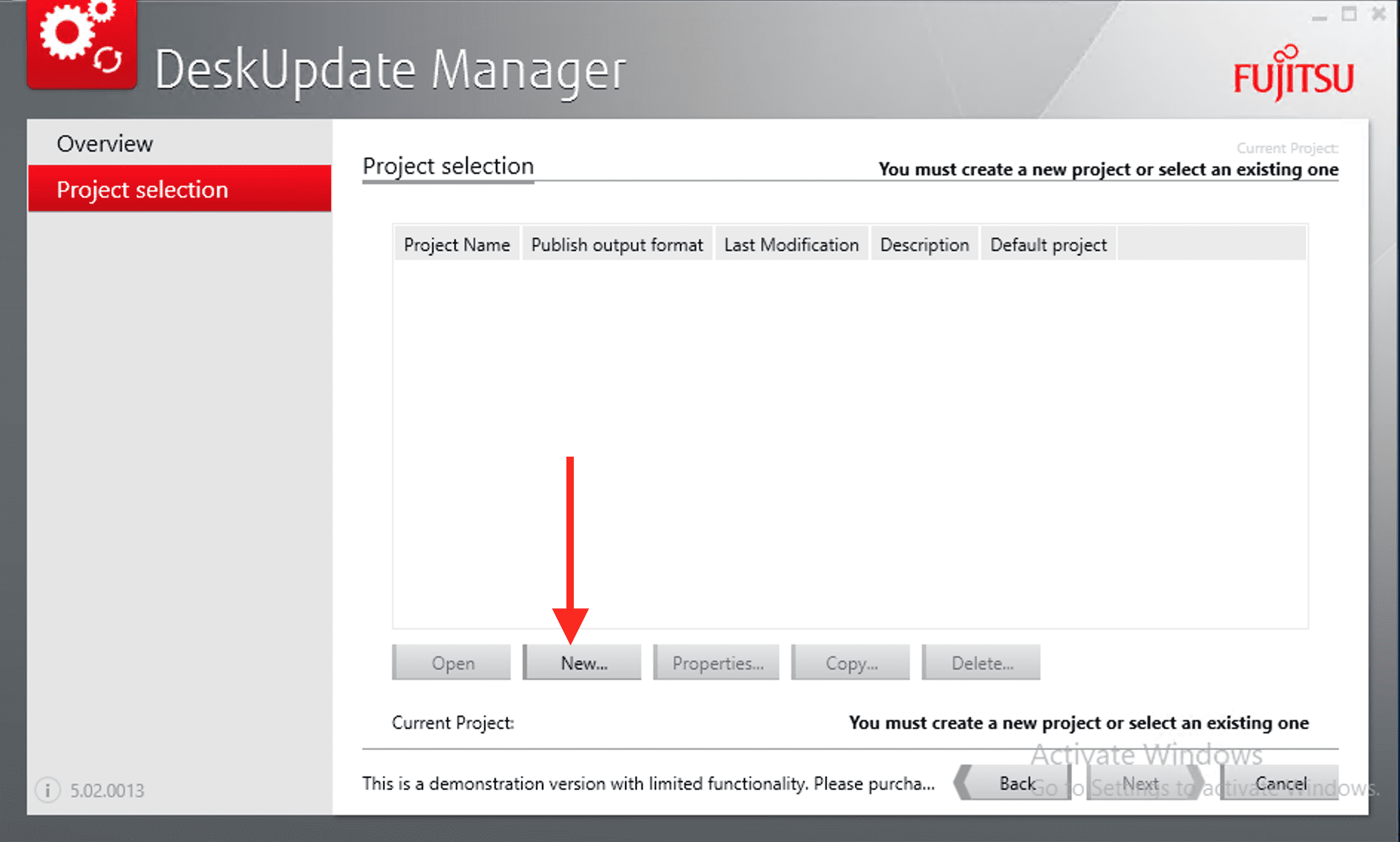
Task: Go Back to the previous step
Action: [x=1015, y=783]
